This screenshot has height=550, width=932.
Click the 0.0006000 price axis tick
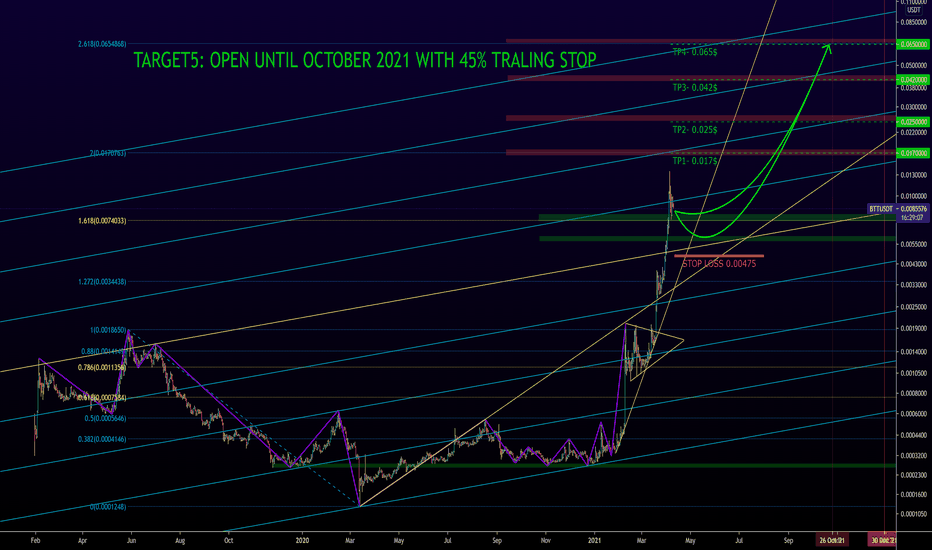(914, 414)
